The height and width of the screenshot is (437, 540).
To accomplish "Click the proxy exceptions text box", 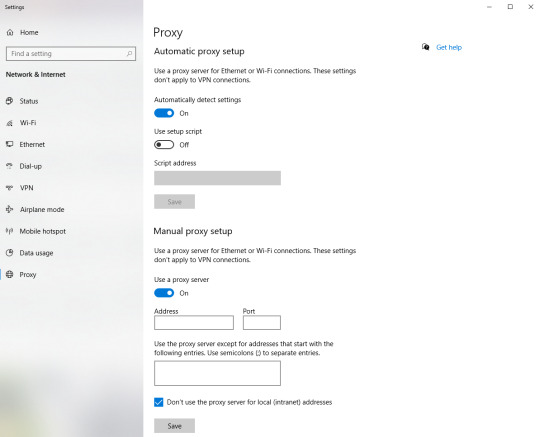I will (x=217, y=373).
